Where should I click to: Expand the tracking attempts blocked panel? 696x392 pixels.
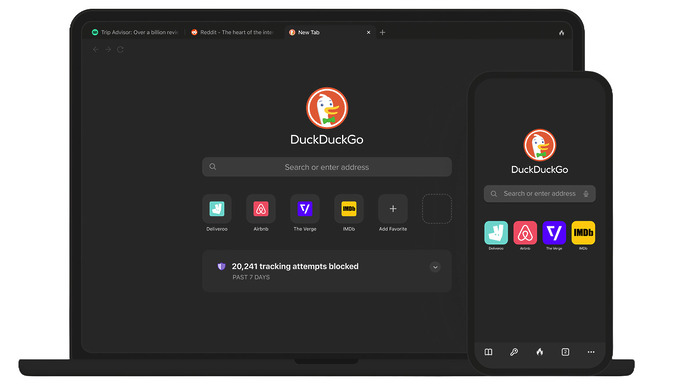pos(435,267)
